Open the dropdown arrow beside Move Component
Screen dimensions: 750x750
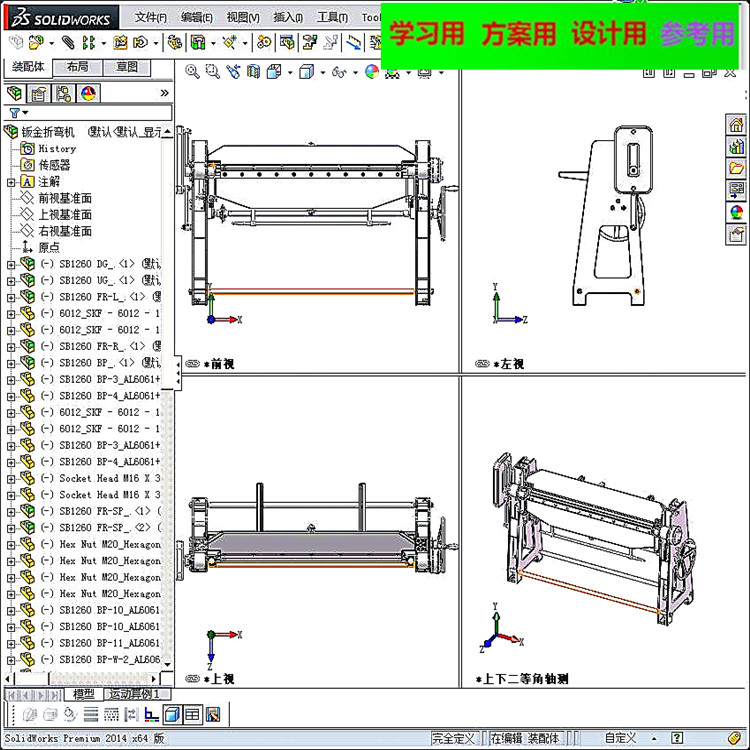(x=156, y=44)
